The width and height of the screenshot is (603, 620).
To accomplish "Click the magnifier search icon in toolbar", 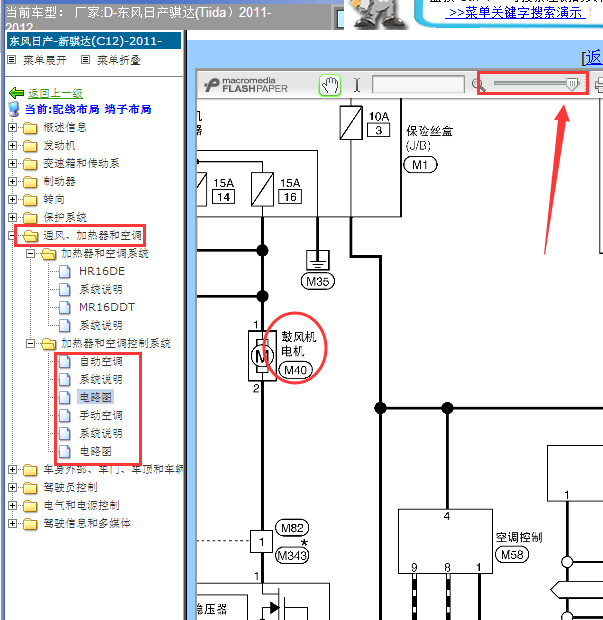I will tap(479, 85).
